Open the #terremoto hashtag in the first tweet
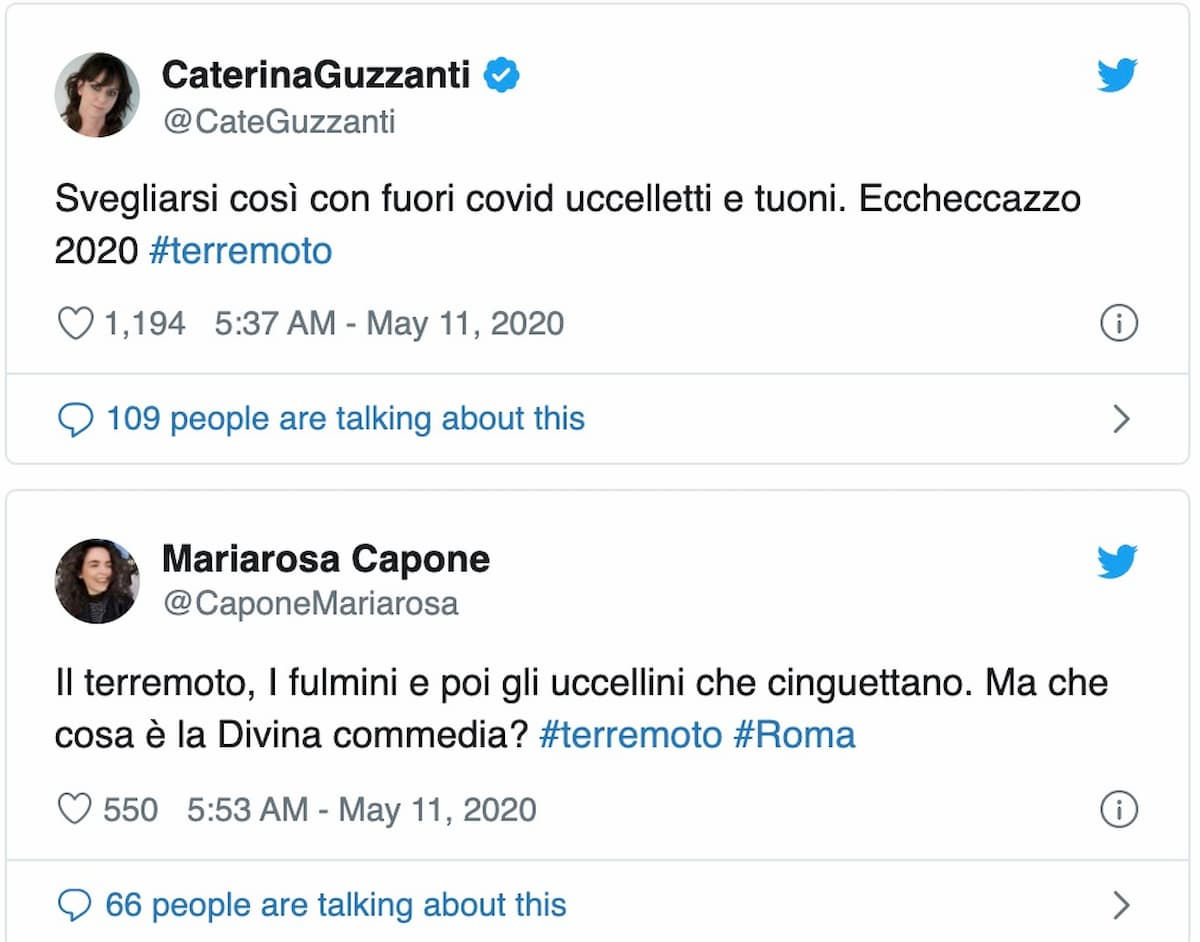This screenshot has height=942, width=1200. [x=240, y=251]
